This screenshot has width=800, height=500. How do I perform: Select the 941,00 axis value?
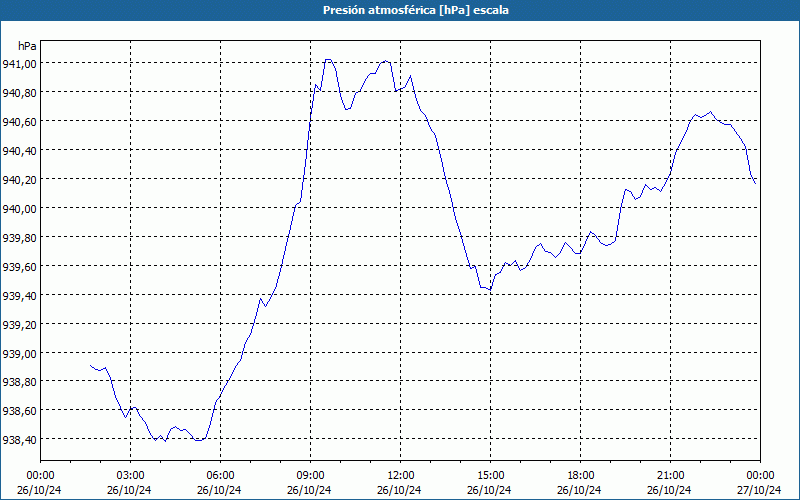[19, 63]
